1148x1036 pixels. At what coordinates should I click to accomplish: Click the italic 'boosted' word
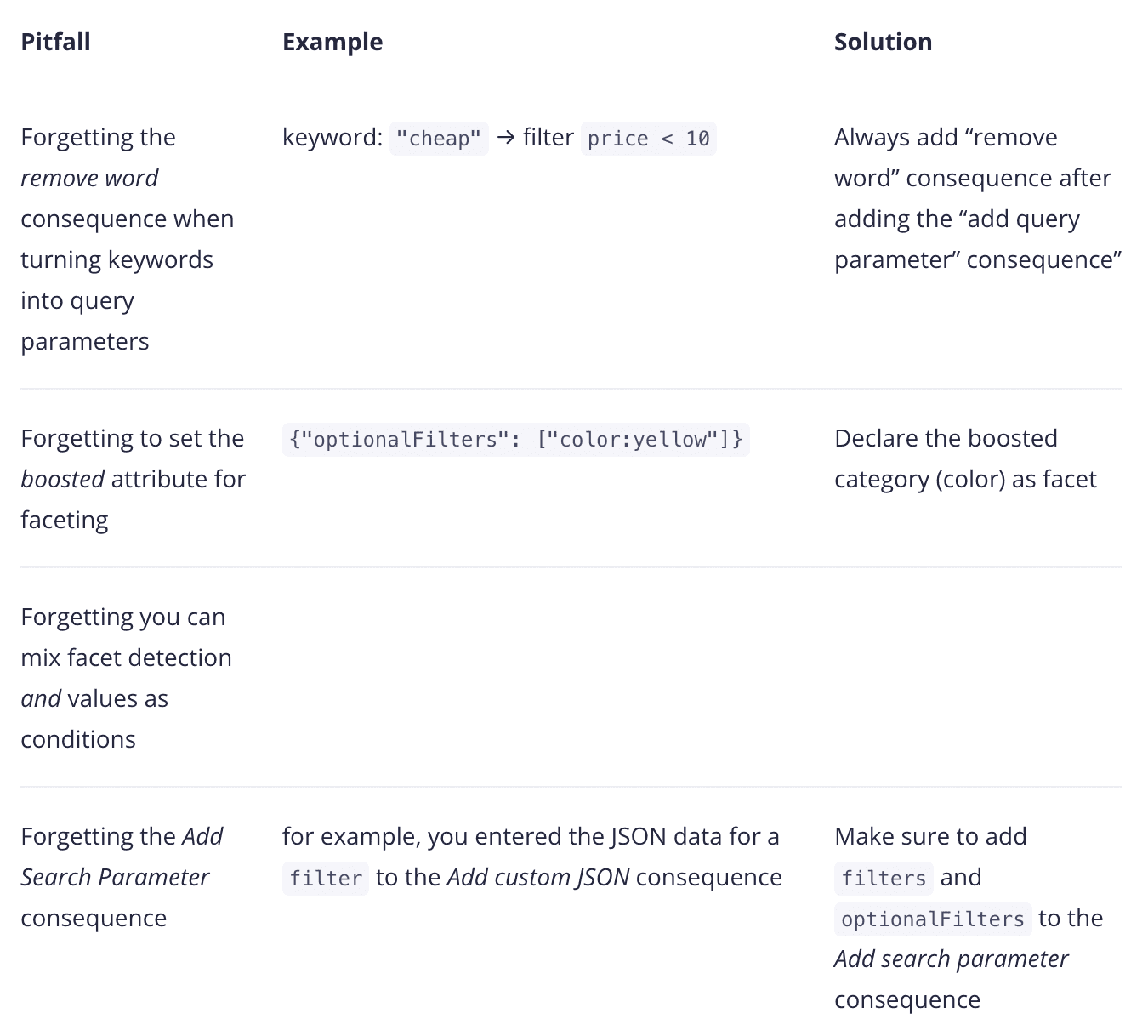(x=62, y=479)
